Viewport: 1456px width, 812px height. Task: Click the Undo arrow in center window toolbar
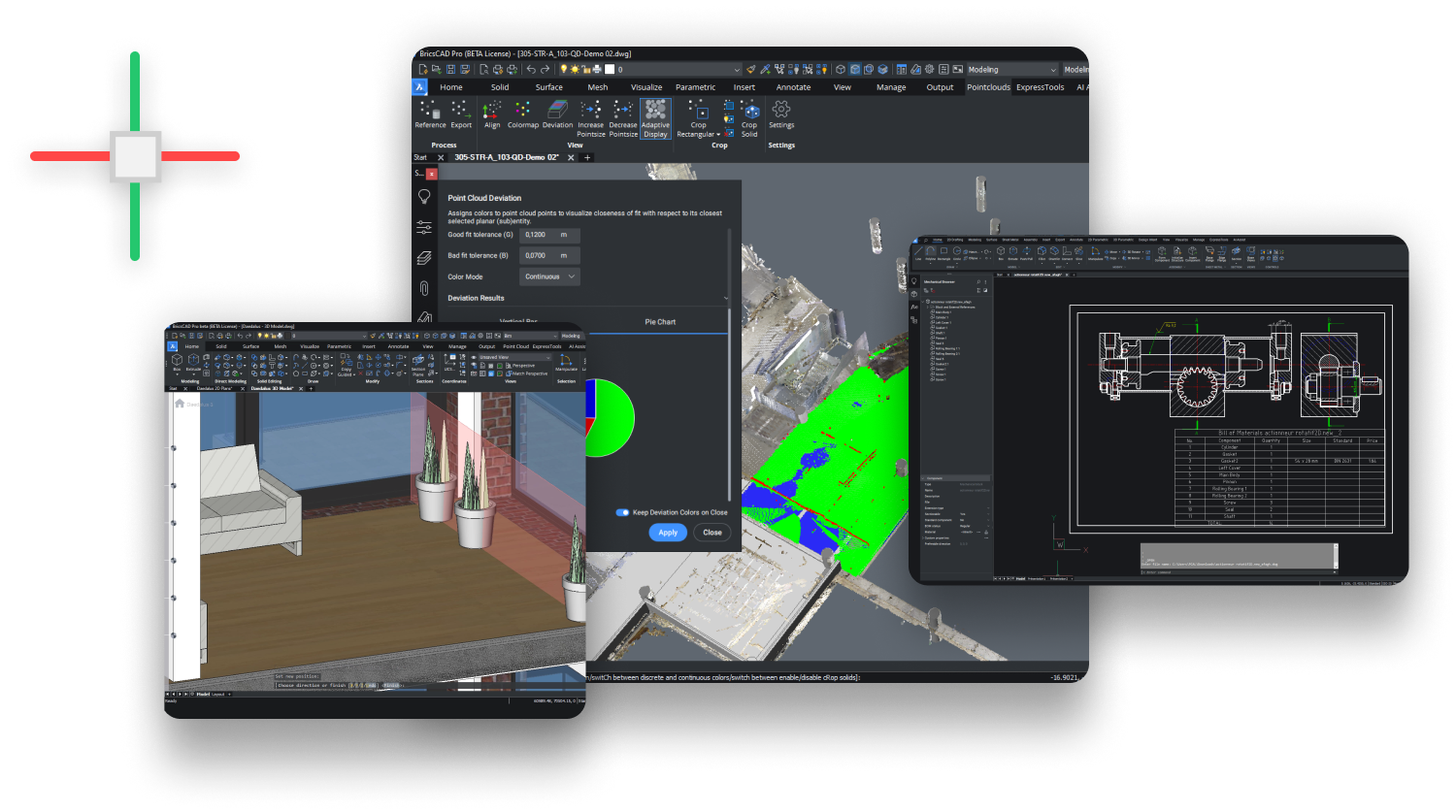click(x=531, y=70)
